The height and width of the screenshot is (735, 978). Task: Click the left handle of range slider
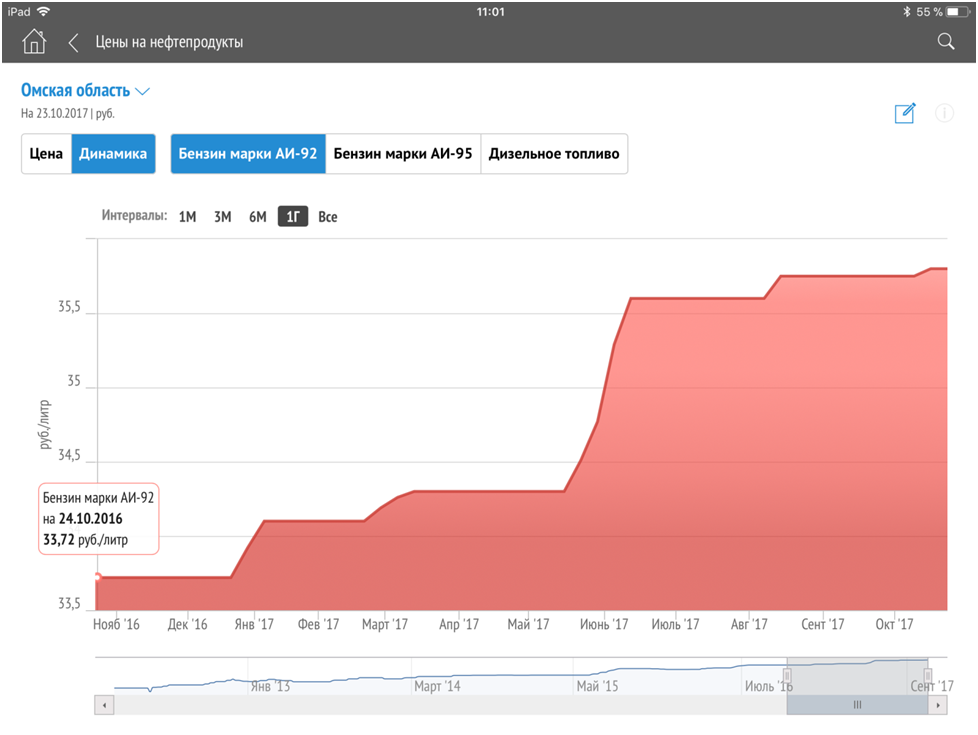[787, 679]
